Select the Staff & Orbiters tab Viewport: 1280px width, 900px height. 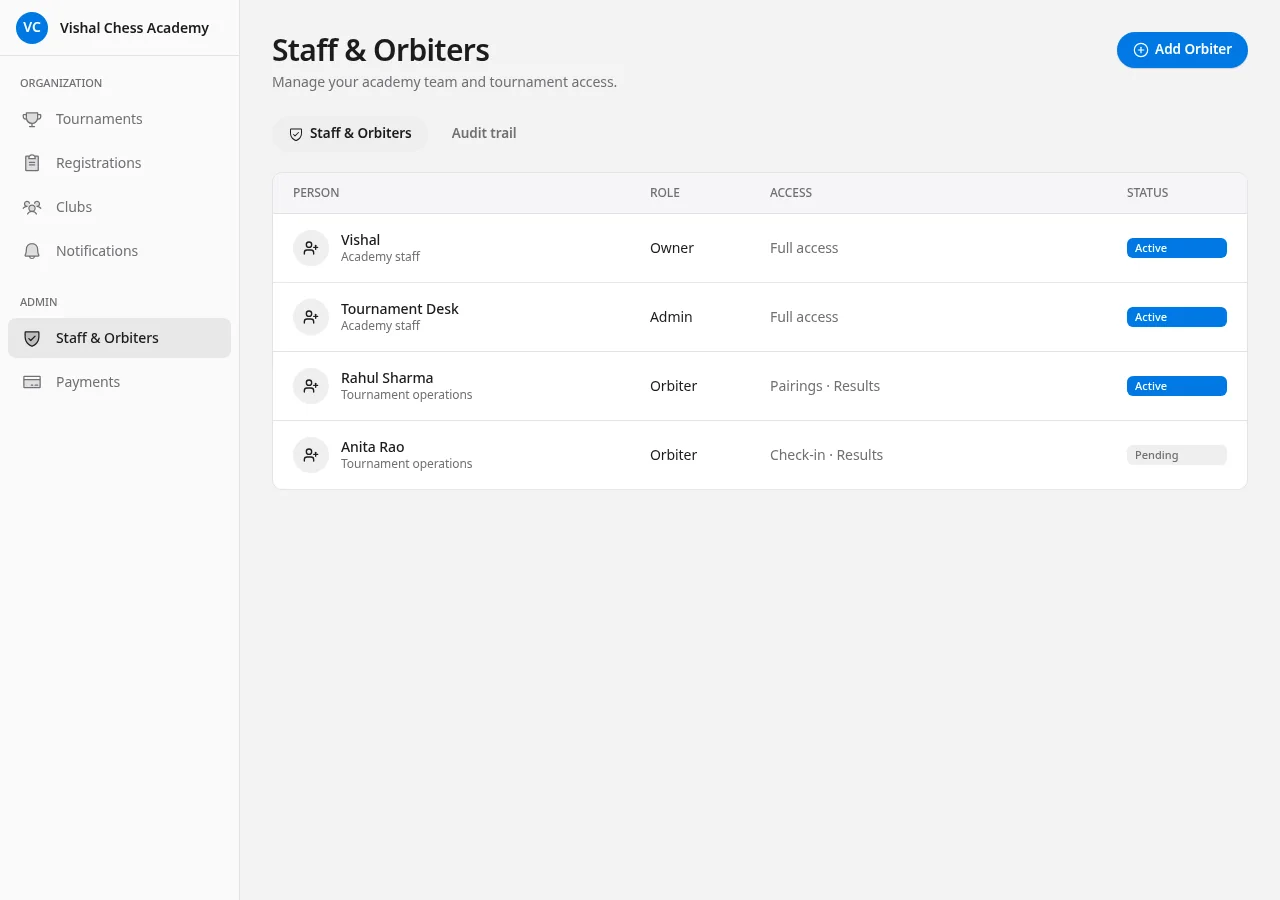click(350, 133)
